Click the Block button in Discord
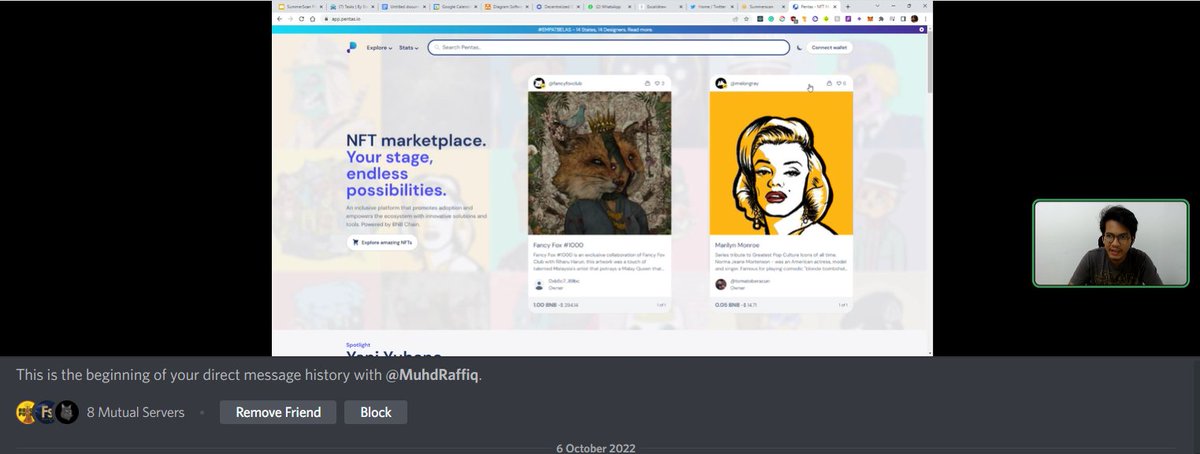This screenshot has height=454, width=1200. [376, 412]
